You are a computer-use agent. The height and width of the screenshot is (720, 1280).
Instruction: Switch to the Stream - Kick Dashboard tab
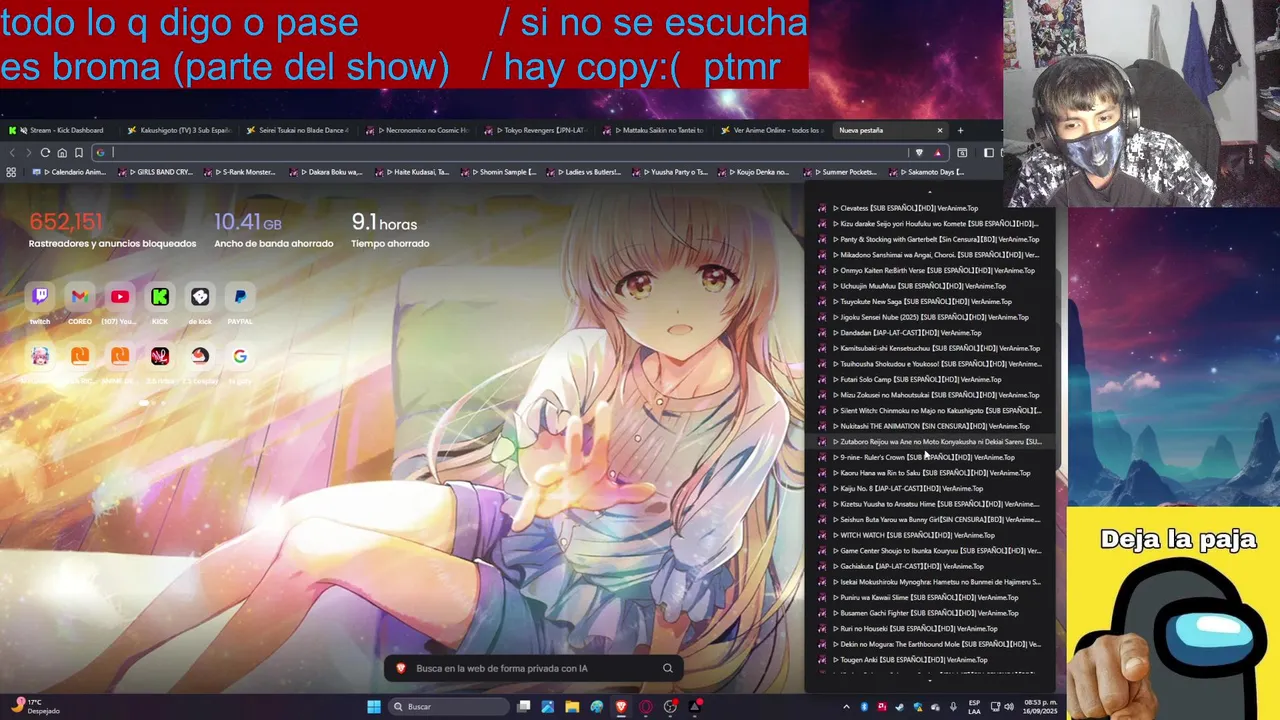[x=62, y=130]
